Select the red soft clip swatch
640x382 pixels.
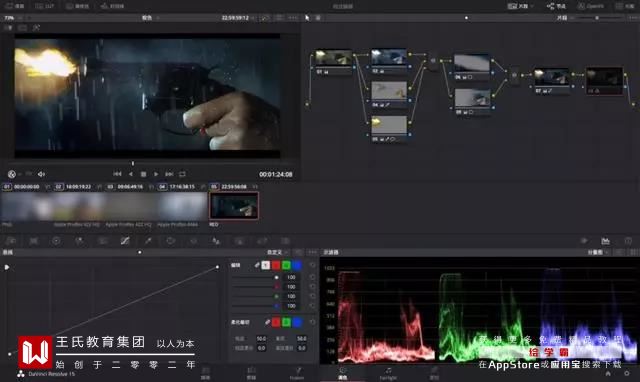pyautogui.click(x=276, y=322)
